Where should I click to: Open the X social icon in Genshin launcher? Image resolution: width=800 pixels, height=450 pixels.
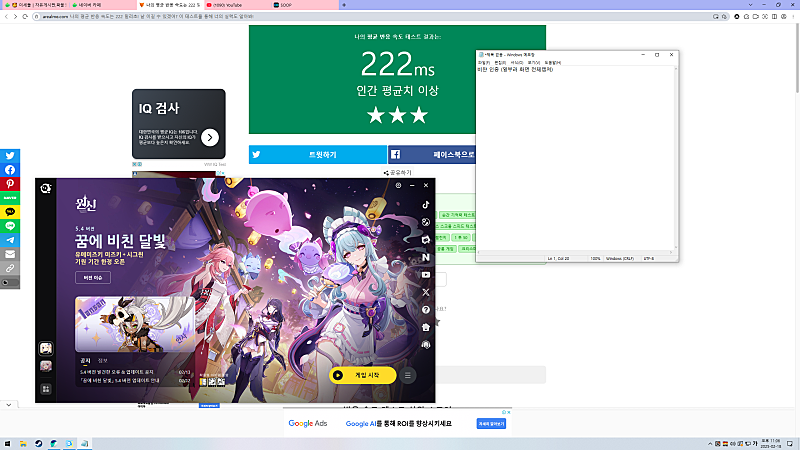(x=426, y=292)
